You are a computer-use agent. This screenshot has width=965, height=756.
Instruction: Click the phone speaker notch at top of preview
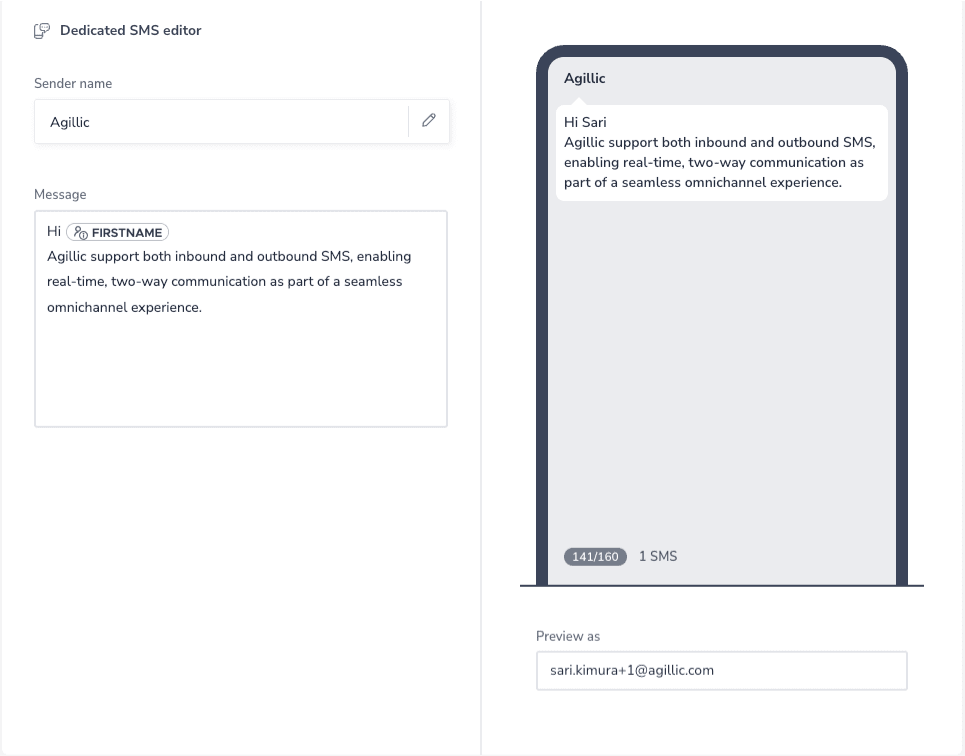722,53
